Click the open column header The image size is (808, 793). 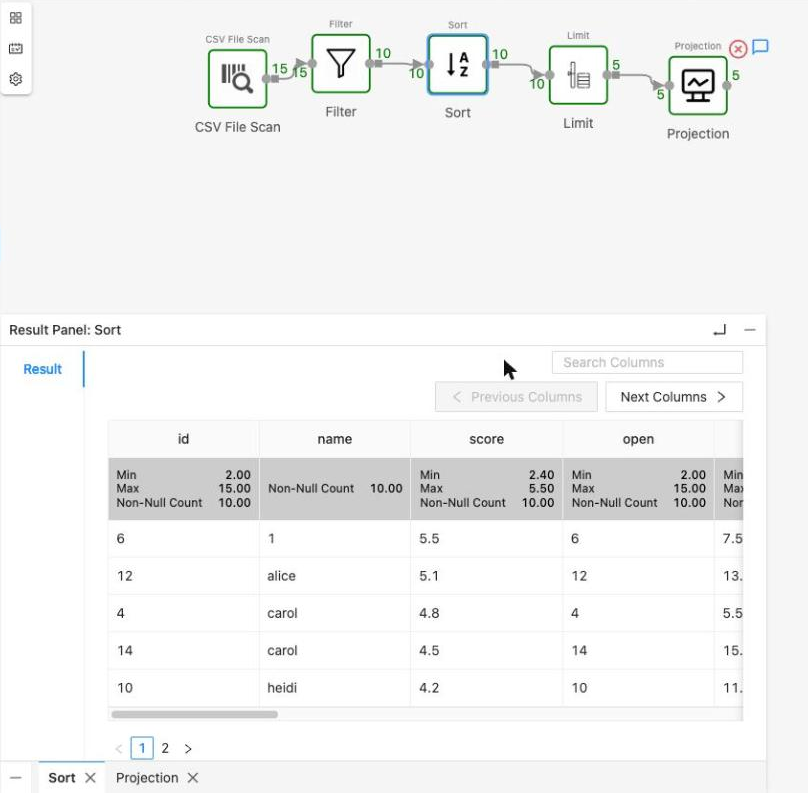click(638, 439)
